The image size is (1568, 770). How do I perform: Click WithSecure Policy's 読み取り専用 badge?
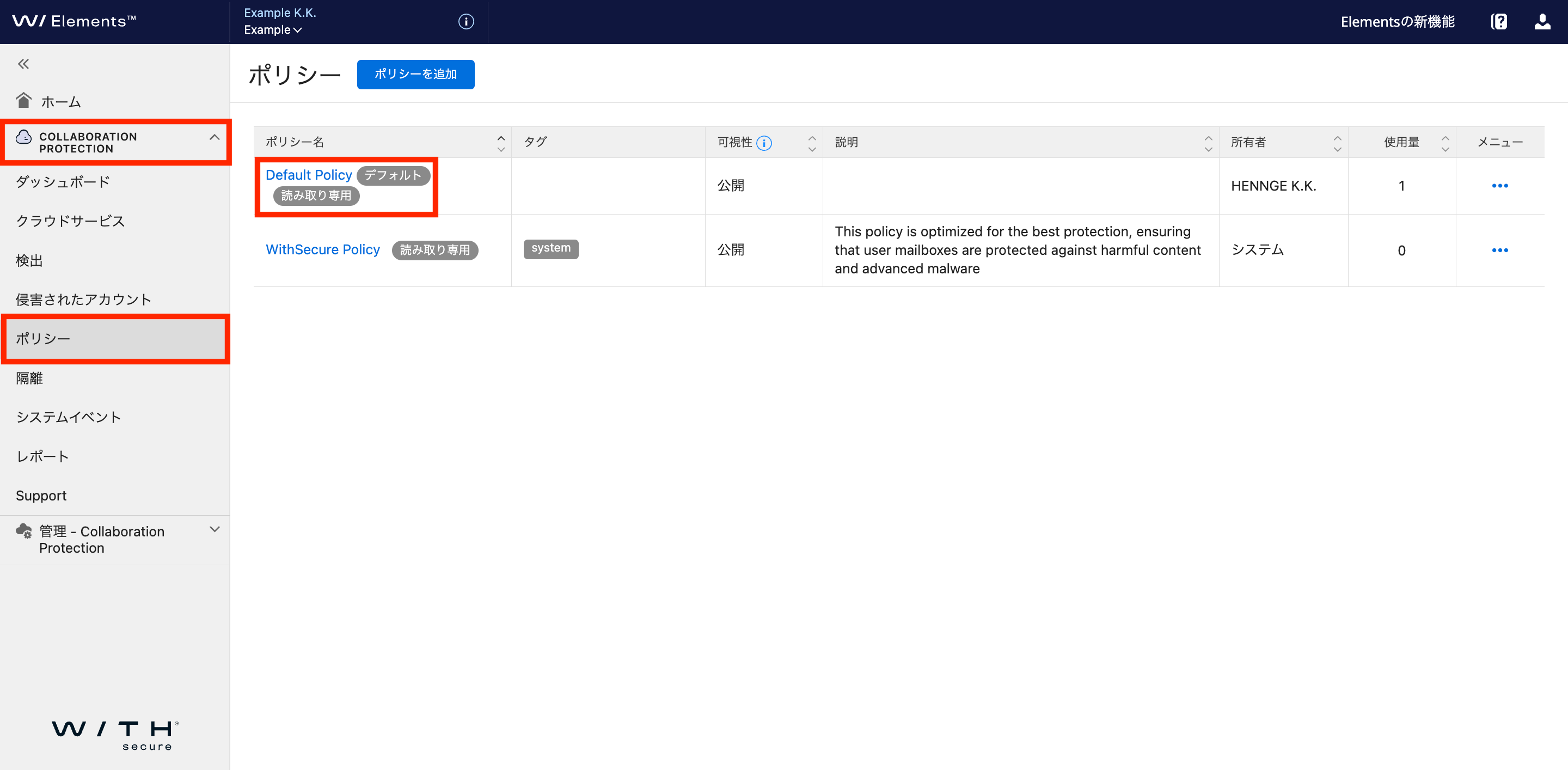tap(434, 250)
